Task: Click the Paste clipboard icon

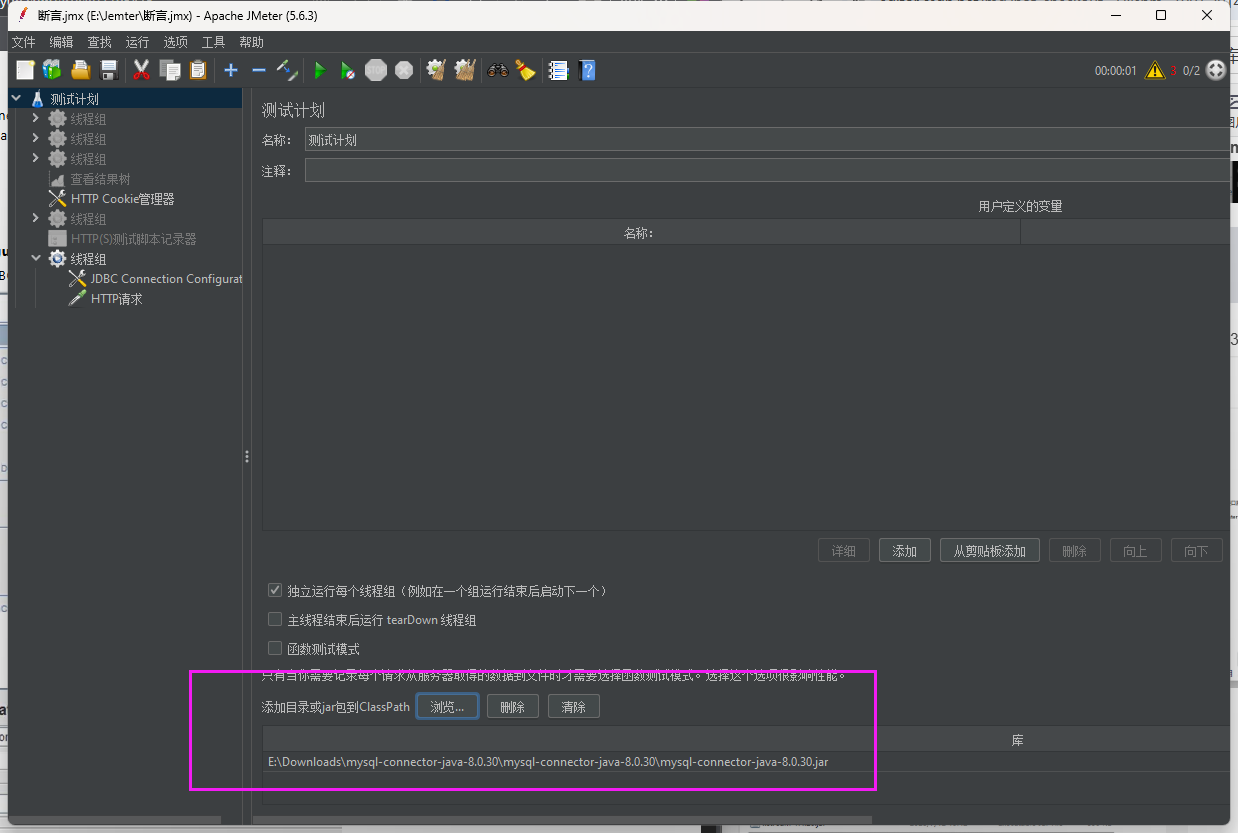Action: (198, 70)
